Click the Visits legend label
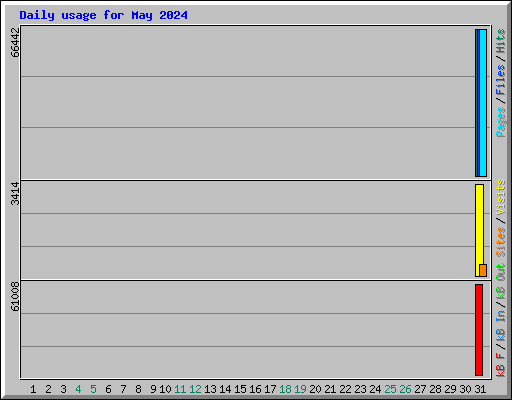512x400 pixels. [501, 197]
